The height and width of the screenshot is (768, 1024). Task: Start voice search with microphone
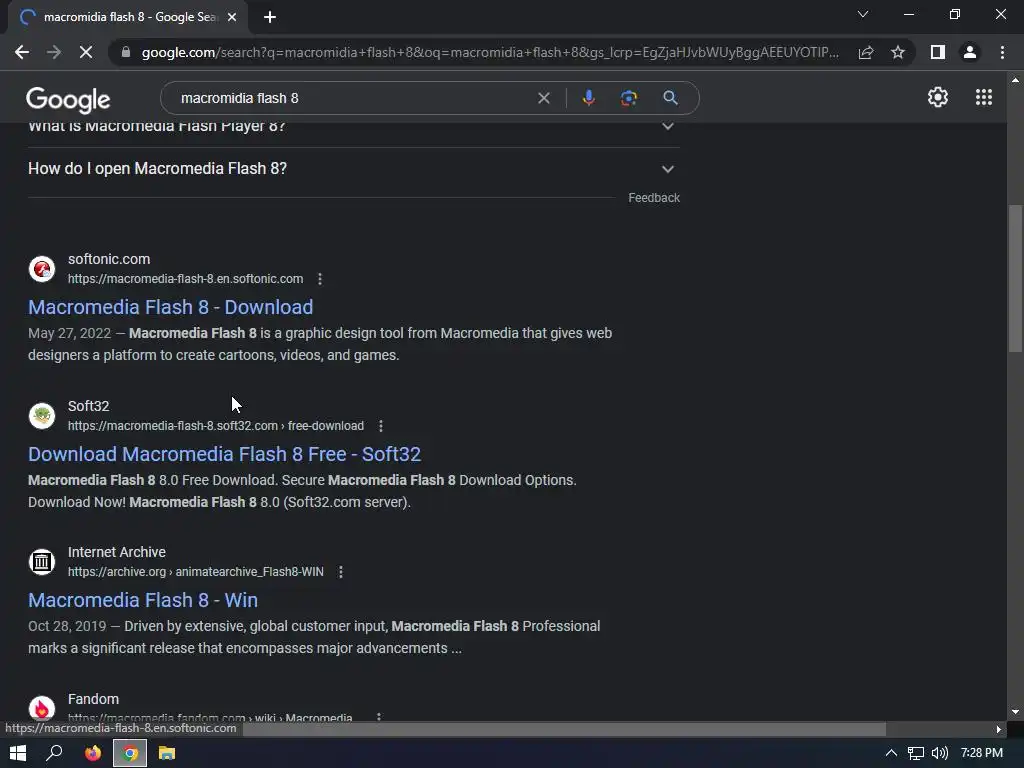588,98
